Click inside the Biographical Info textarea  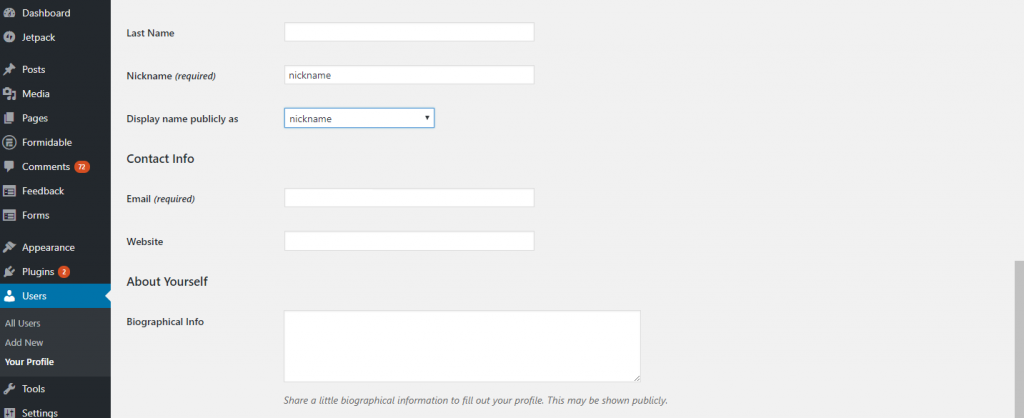coord(462,346)
